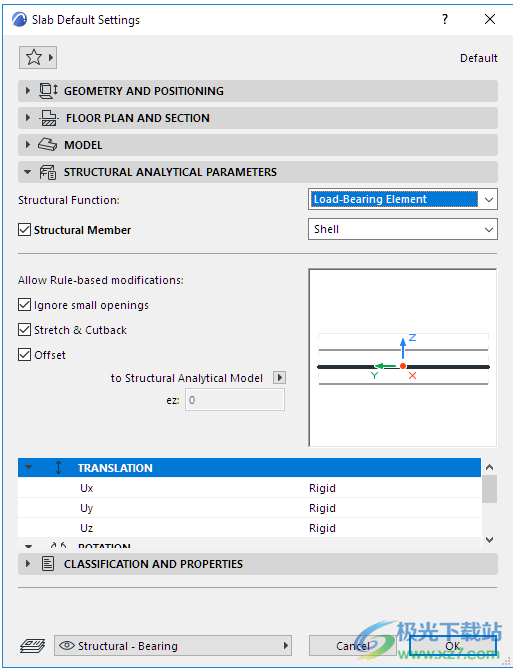This screenshot has height=670, width=513.
Task: Toggle the Stretch & Cutback checkbox
Action: click(24, 329)
